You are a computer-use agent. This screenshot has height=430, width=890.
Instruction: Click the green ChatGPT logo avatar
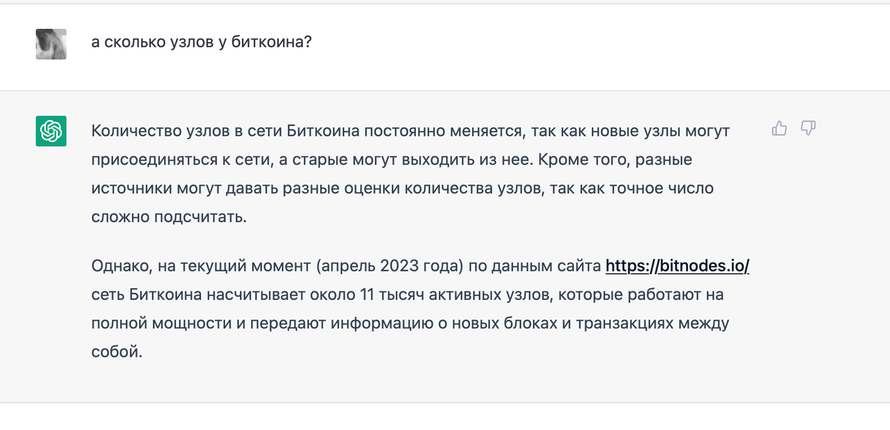pos(51,131)
